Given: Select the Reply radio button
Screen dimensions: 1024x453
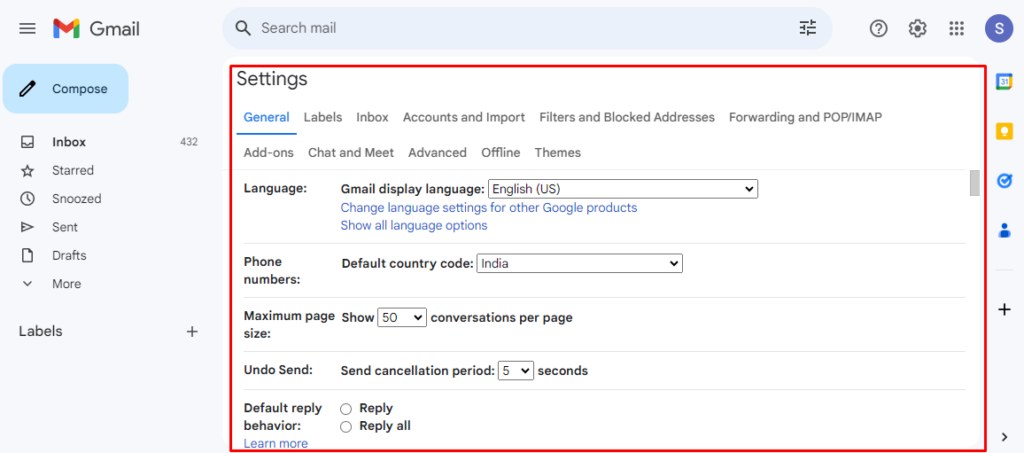Looking at the screenshot, I should pyautogui.click(x=346, y=409).
